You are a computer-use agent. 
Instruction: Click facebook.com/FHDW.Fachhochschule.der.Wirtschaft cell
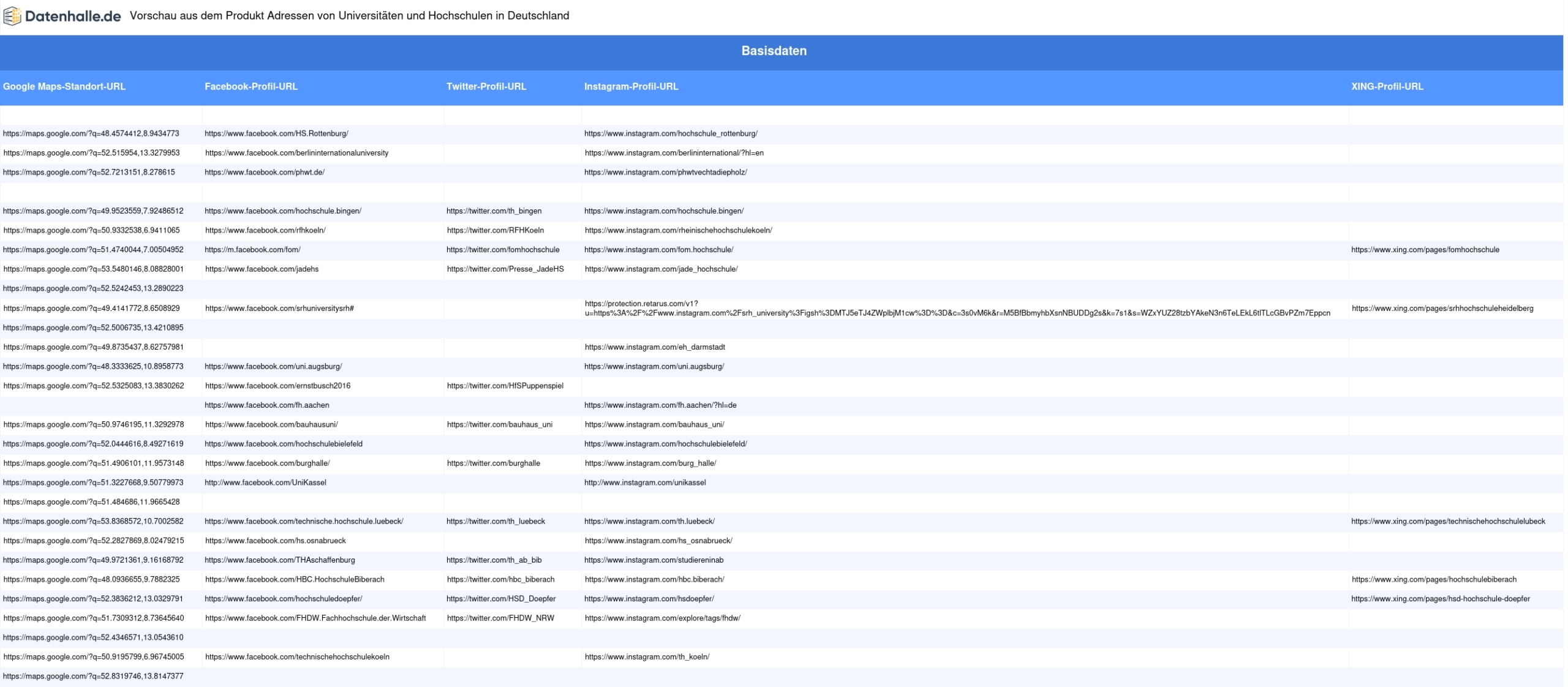pyautogui.click(x=315, y=618)
